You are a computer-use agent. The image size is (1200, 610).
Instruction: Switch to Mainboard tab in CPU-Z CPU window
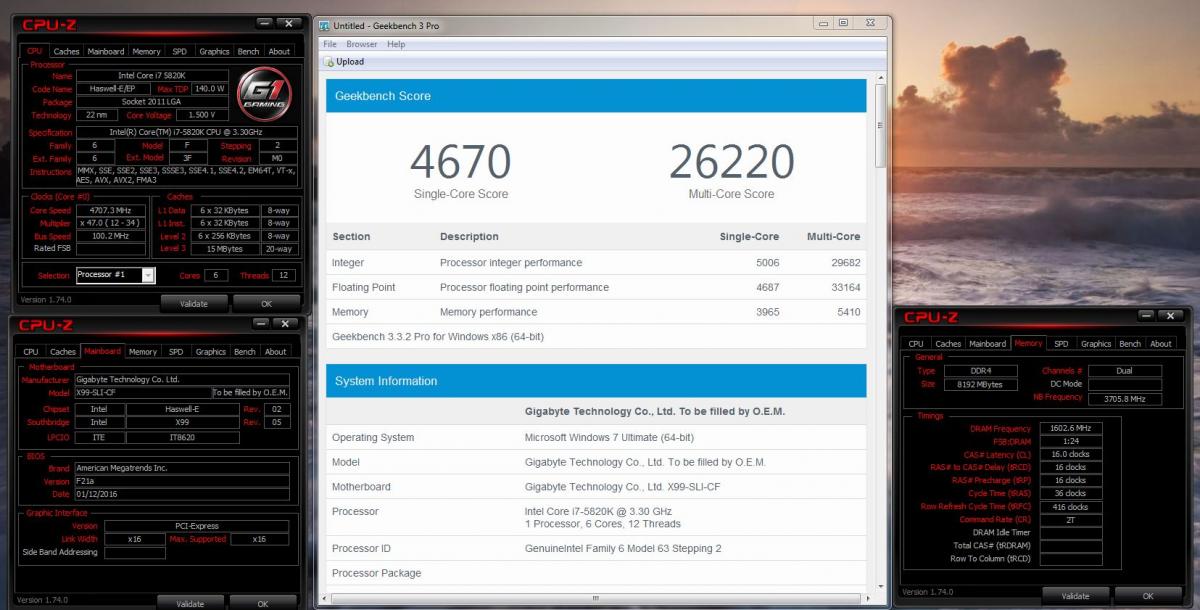(106, 51)
